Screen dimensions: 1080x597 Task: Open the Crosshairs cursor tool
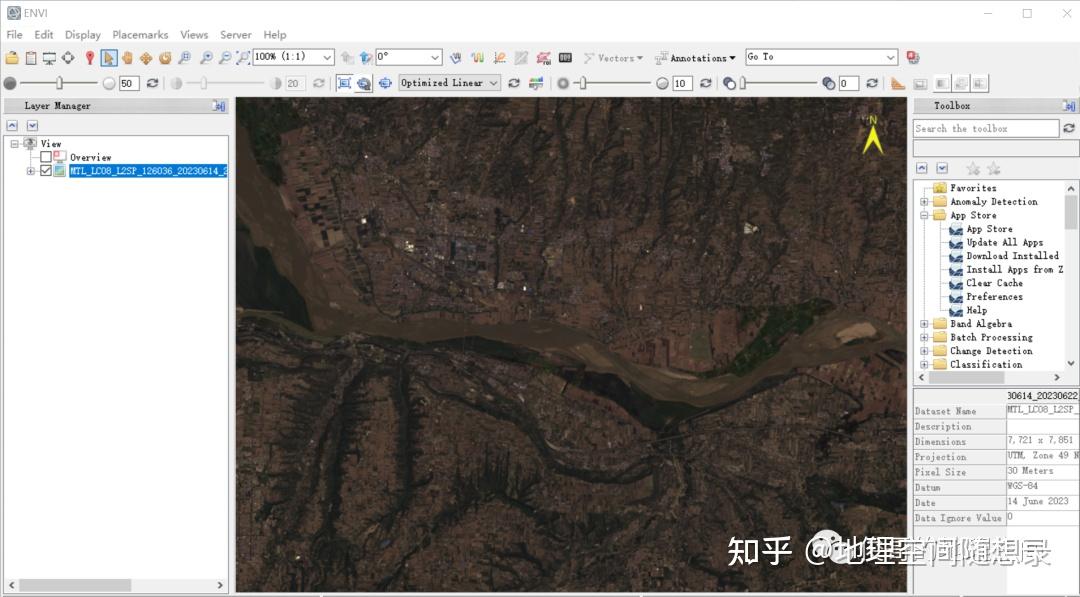point(67,58)
